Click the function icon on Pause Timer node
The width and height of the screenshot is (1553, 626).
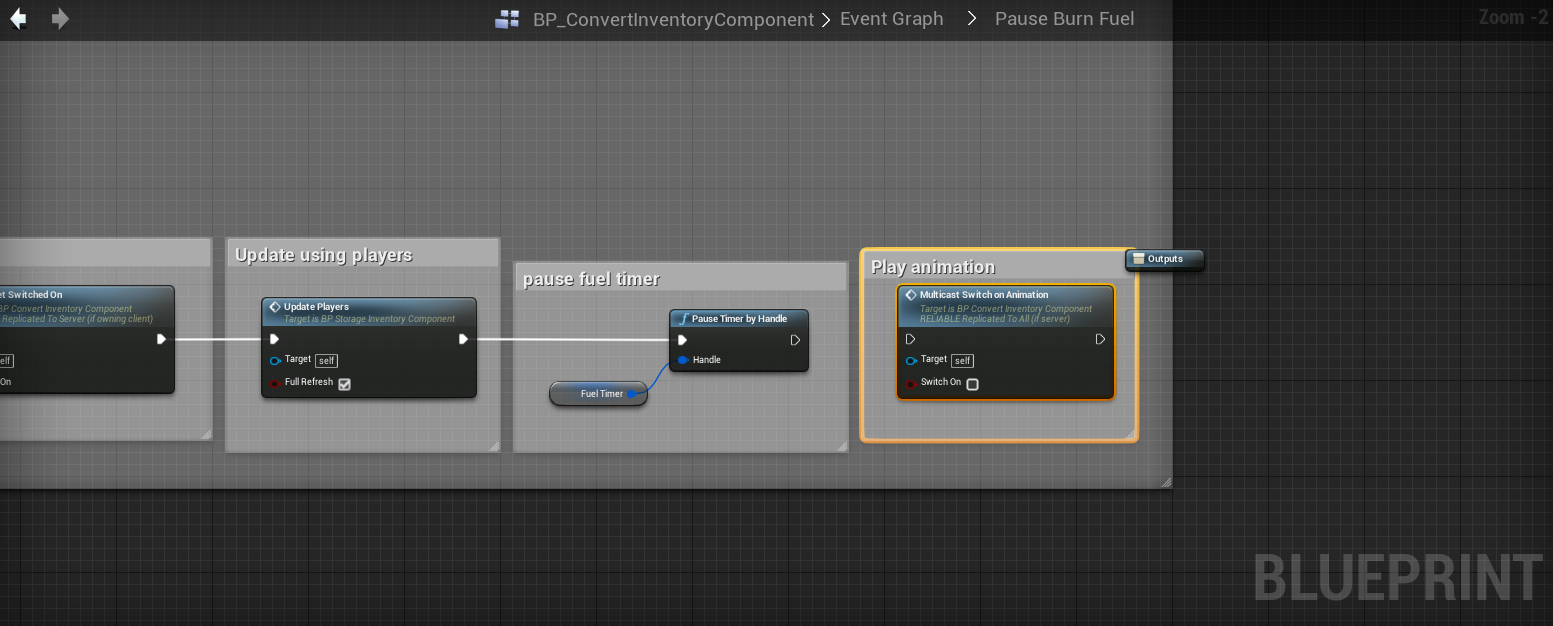(x=683, y=319)
